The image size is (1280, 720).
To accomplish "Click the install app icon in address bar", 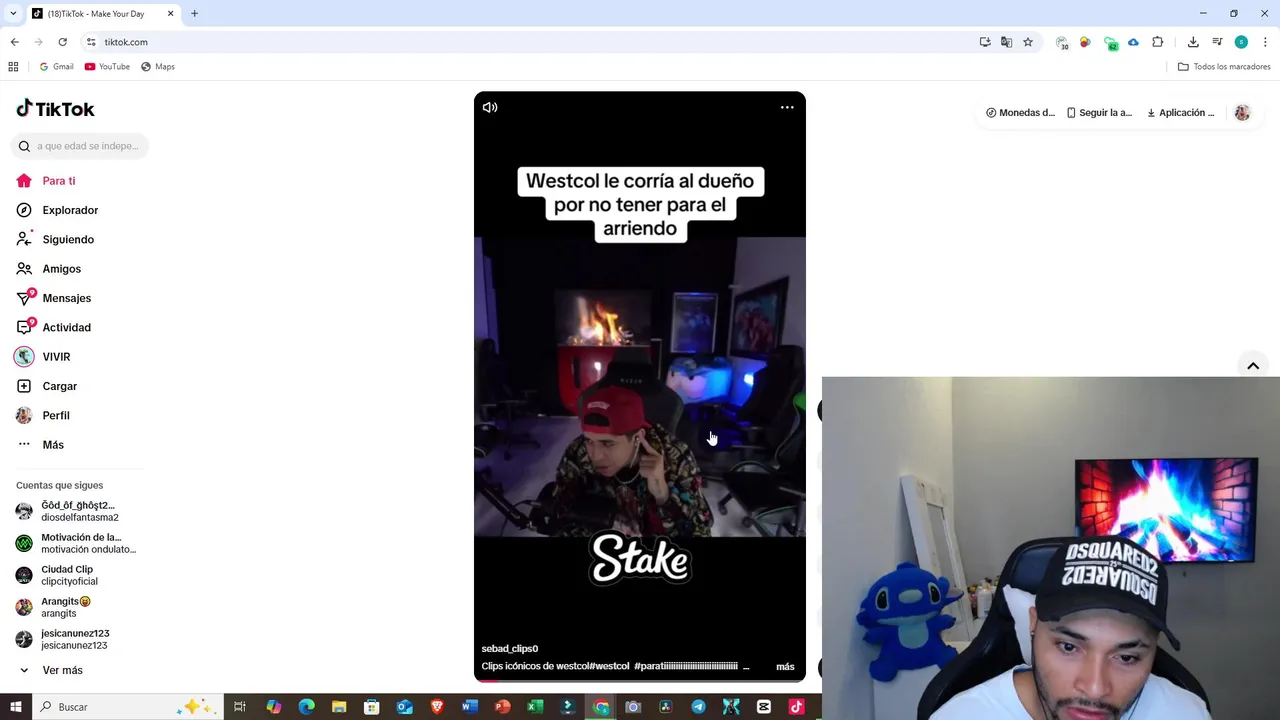I will point(985,42).
